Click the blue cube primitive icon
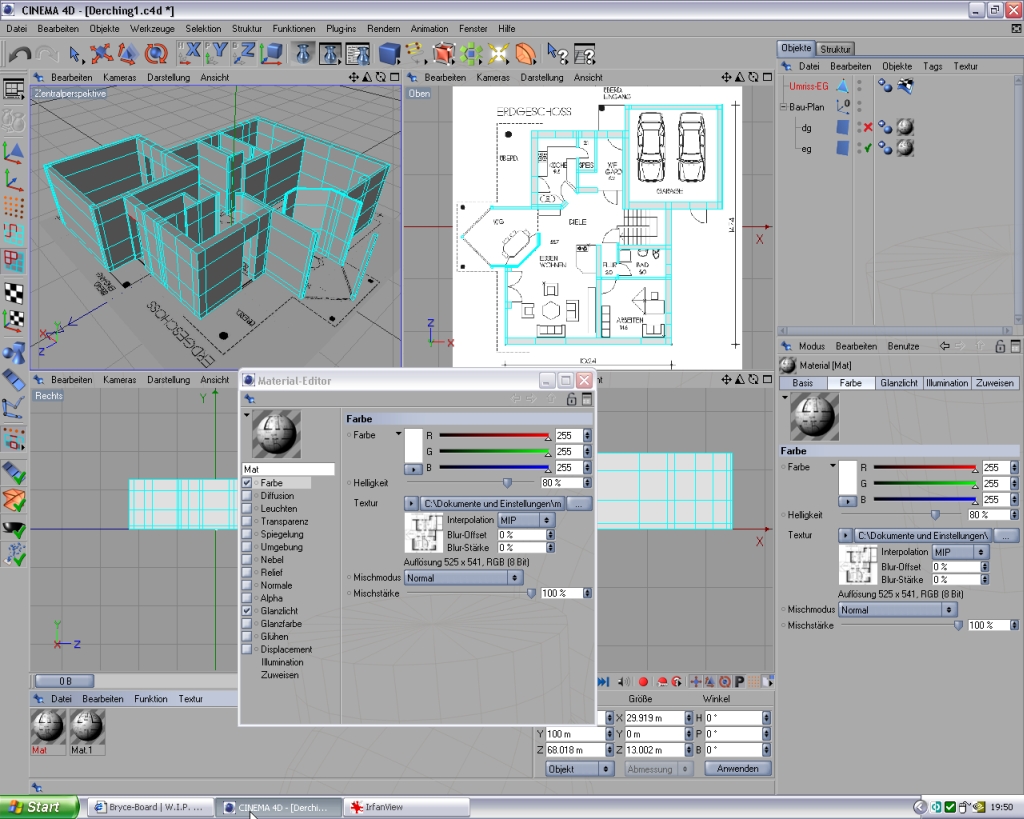The width and height of the screenshot is (1024, 819). click(389, 54)
